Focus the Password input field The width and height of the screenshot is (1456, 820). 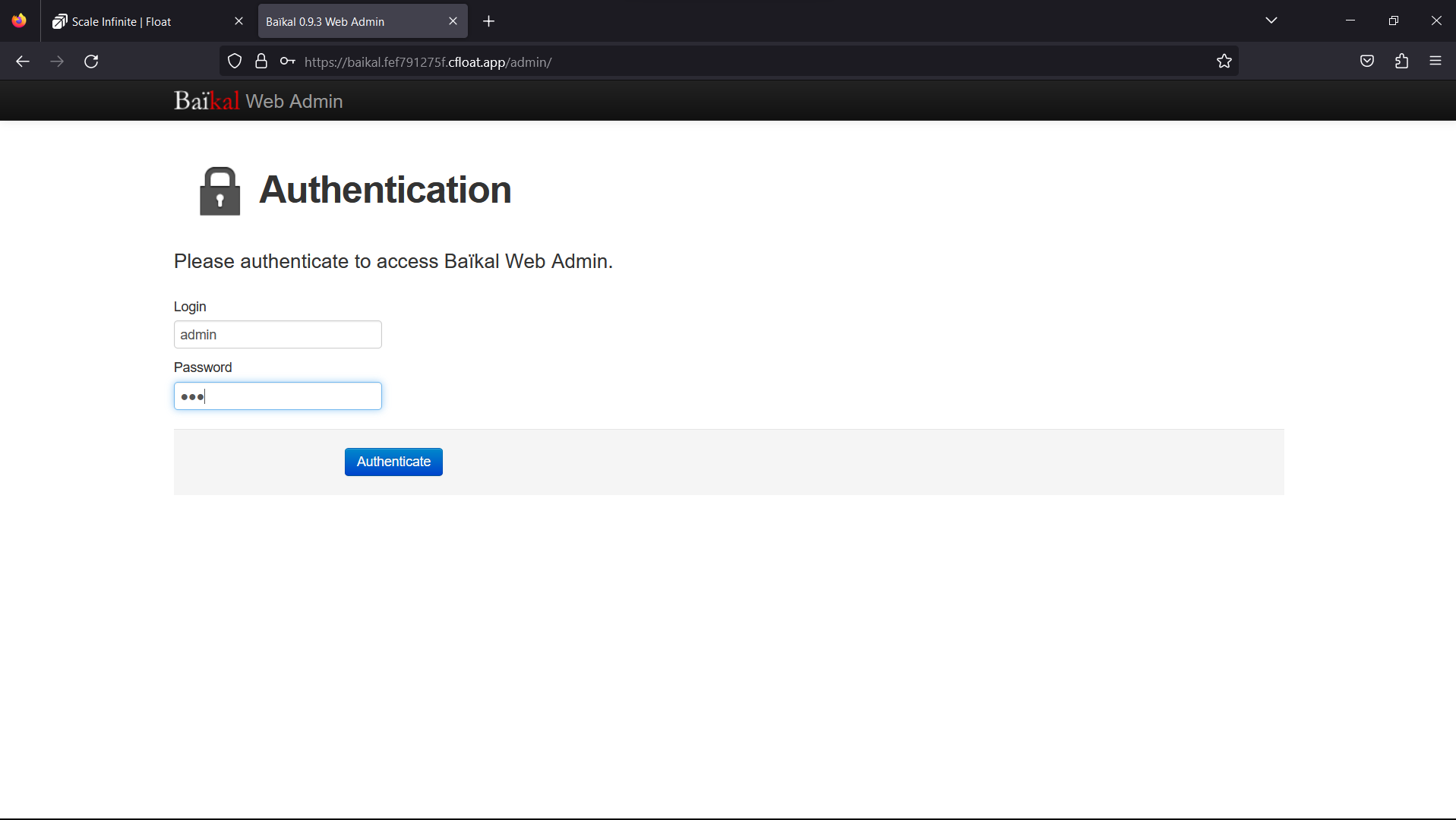coord(278,396)
